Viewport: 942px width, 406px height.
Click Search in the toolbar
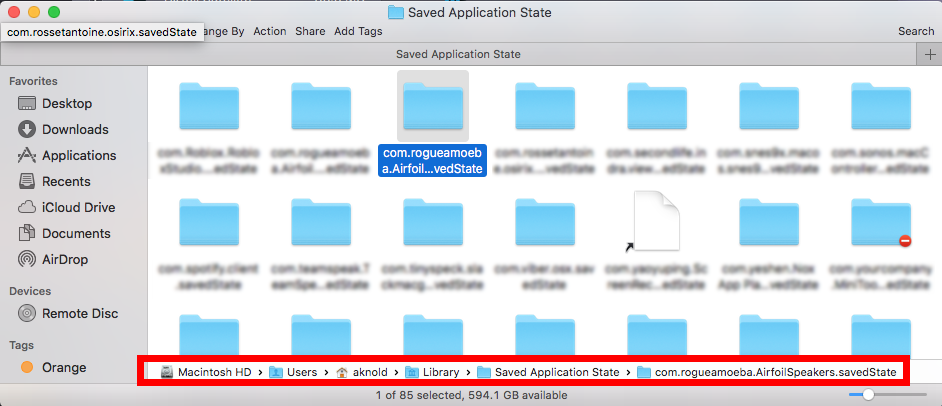tap(916, 31)
